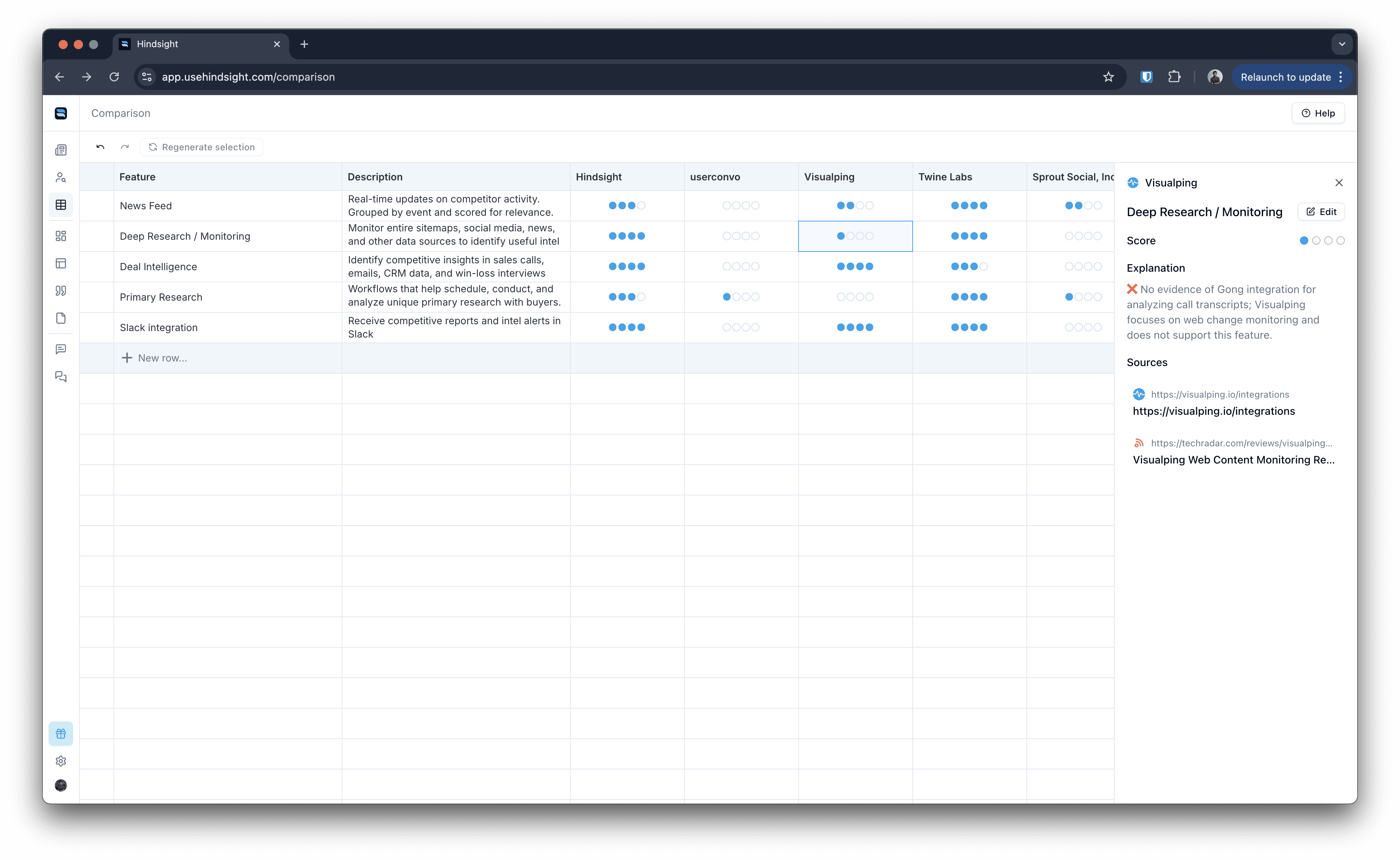Click the Description column header
1400x860 pixels.
point(456,177)
